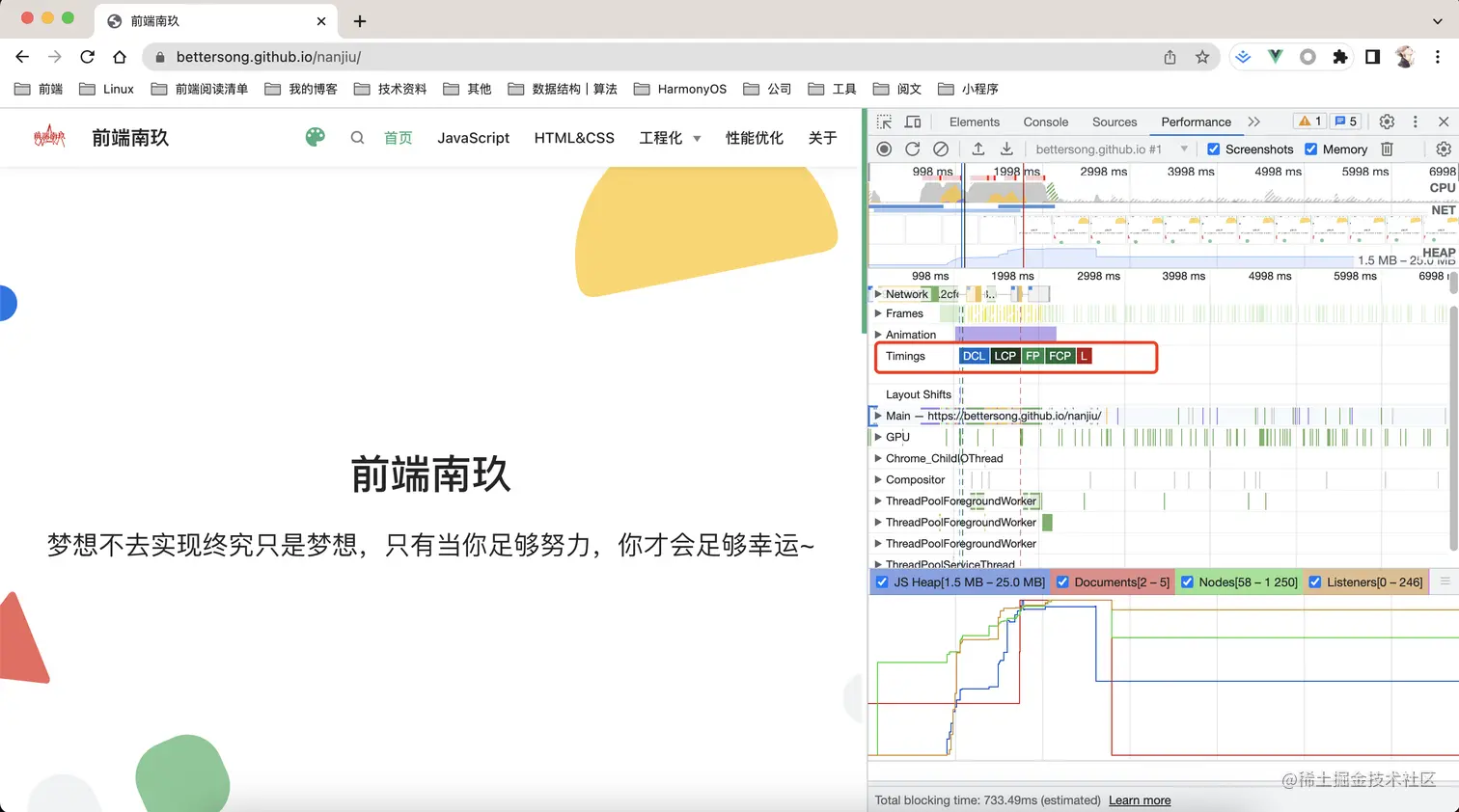
Task: Share this page via share icon
Action: pos(1170,57)
